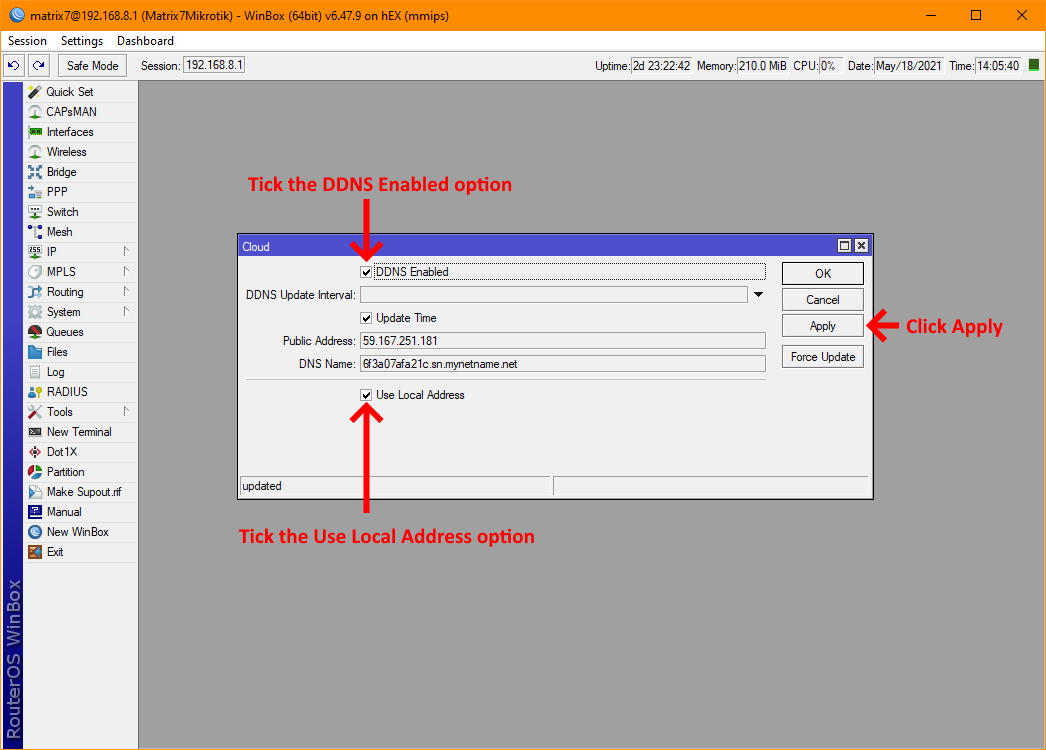Screen dimensions: 1046x750
Task: Expand the DDNS Update Interval arrow
Action: (758, 295)
